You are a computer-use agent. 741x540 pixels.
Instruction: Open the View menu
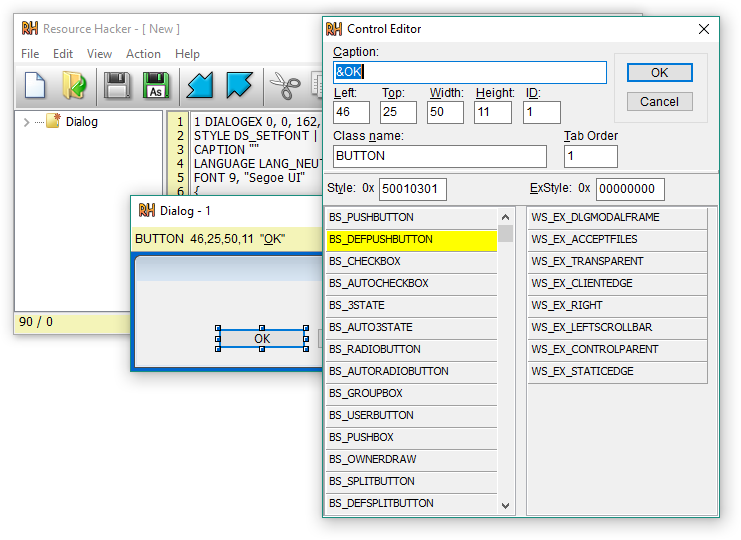[x=99, y=54]
